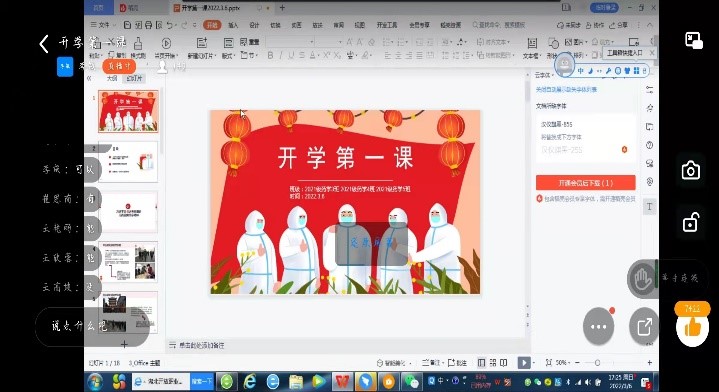Viewport: 719px width, 392px height.
Task: Open WeChat from the Windows taskbar
Action: click(x=411, y=381)
